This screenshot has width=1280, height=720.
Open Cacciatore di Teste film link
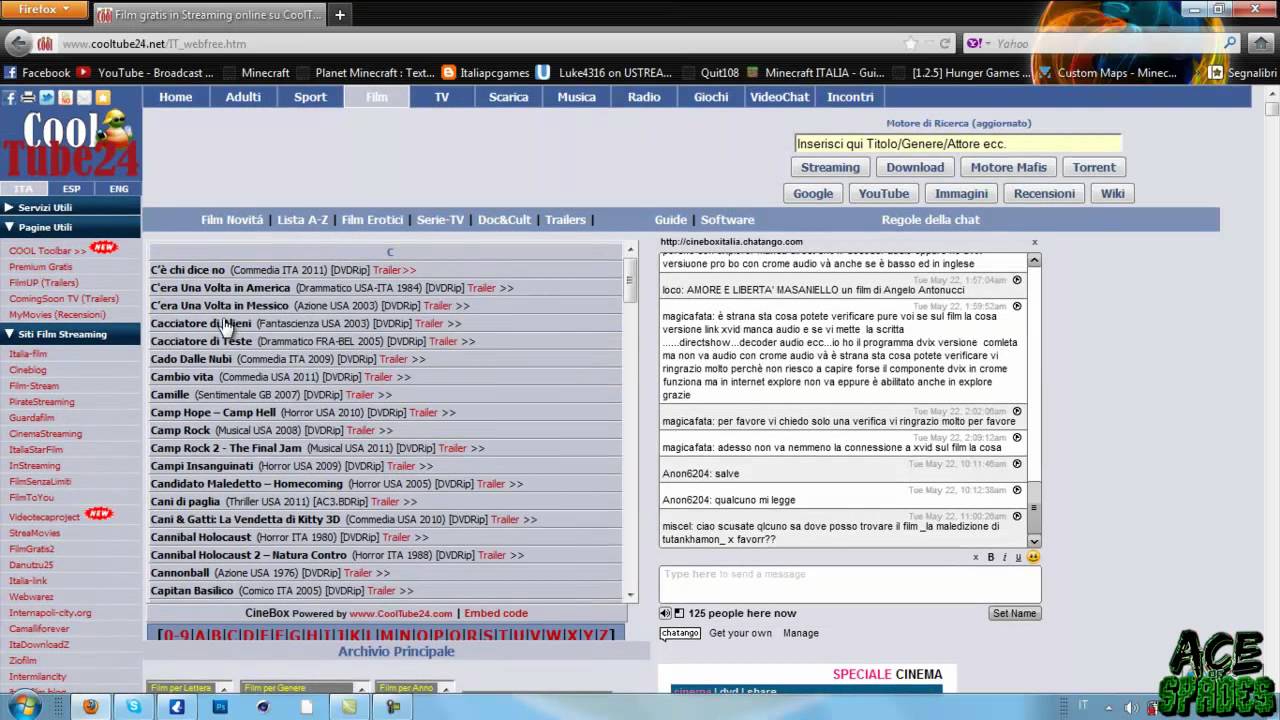(x=201, y=341)
